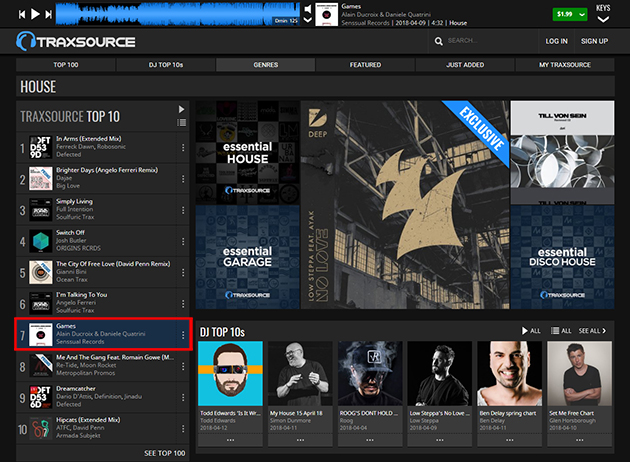This screenshot has width=630, height=462.
Task: Play the current track in player
Action: (35, 14)
